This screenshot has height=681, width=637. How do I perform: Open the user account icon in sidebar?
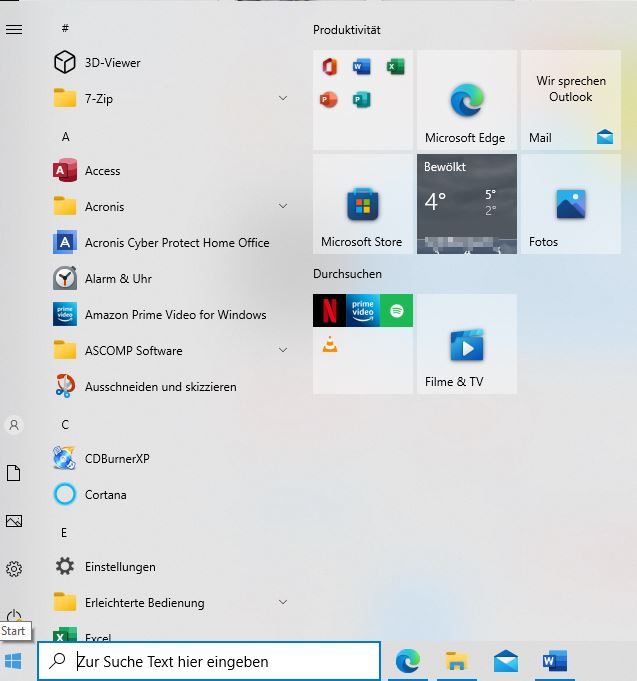coord(14,425)
